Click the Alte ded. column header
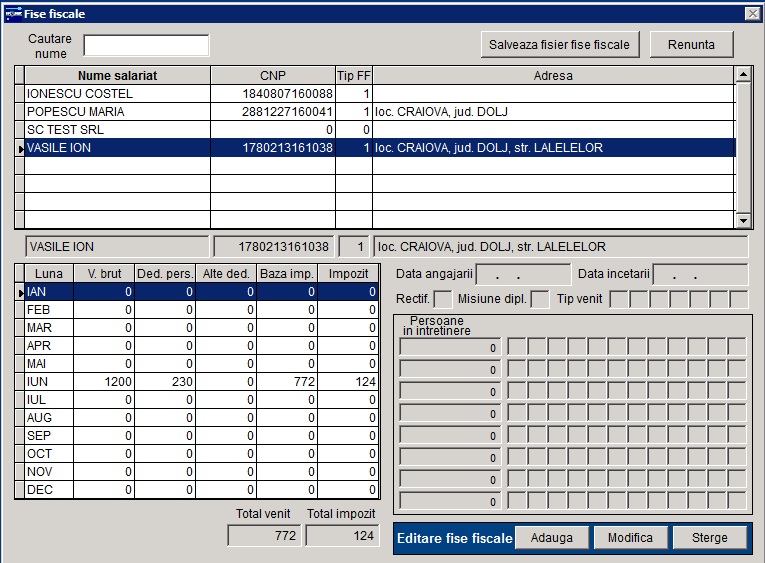 click(226, 274)
